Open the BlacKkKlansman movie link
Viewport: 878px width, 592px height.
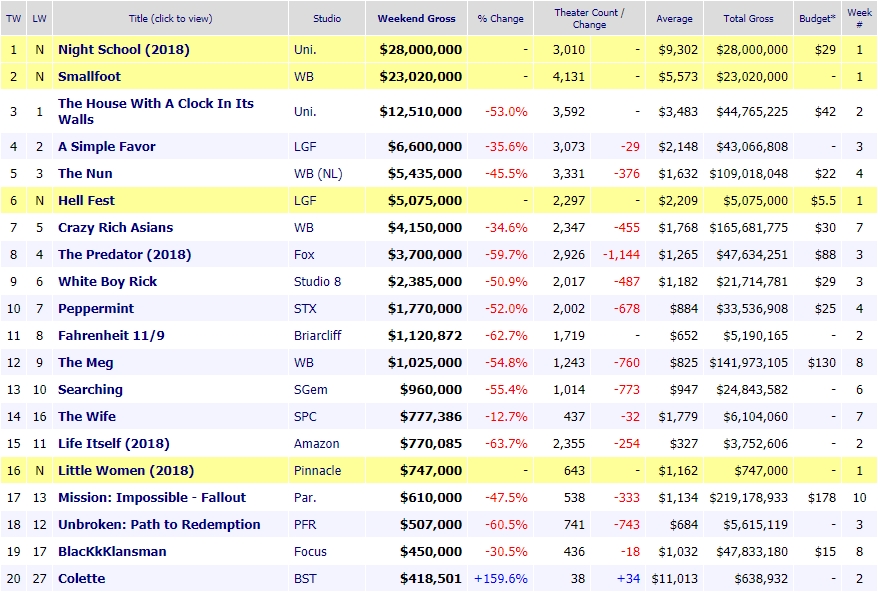coord(112,551)
